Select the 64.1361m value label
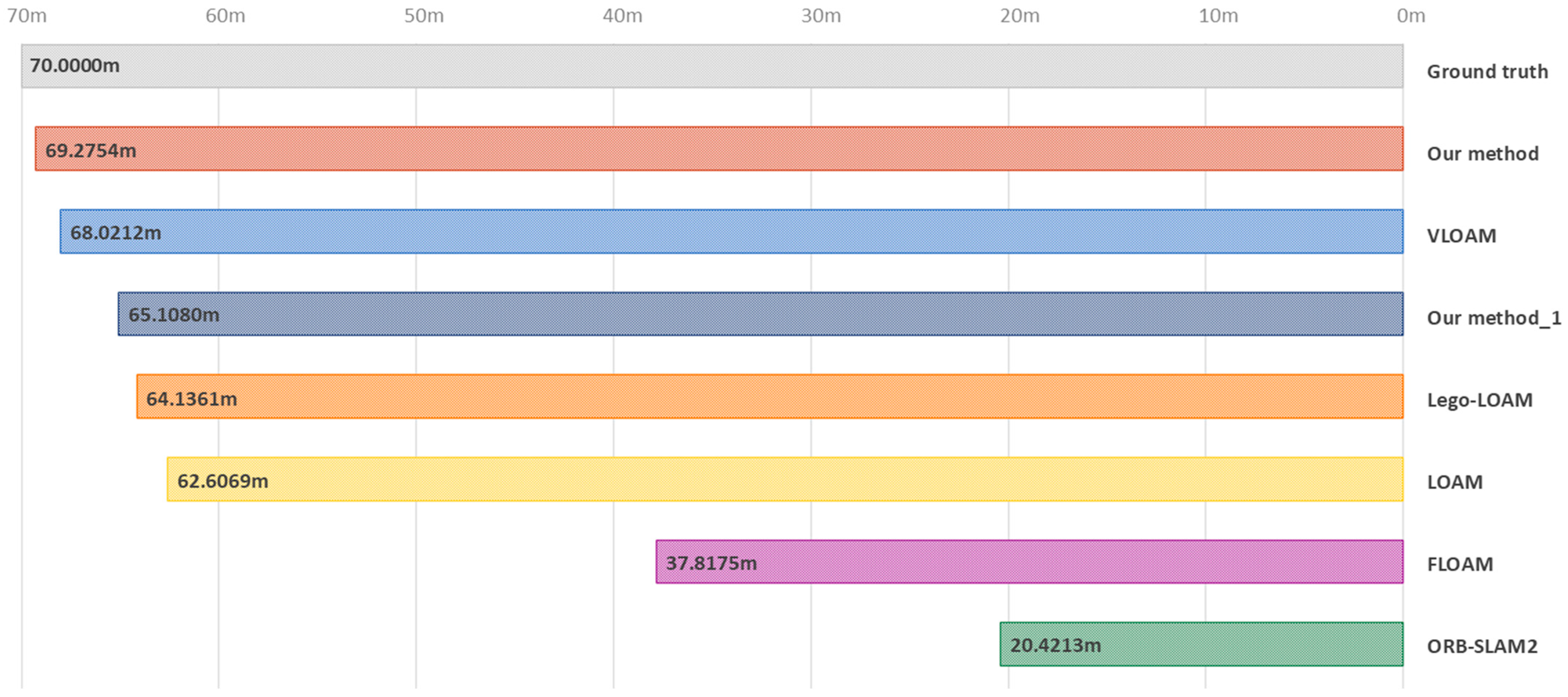Image resolution: width=1568 pixels, height=697 pixels. (x=191, y=399)
